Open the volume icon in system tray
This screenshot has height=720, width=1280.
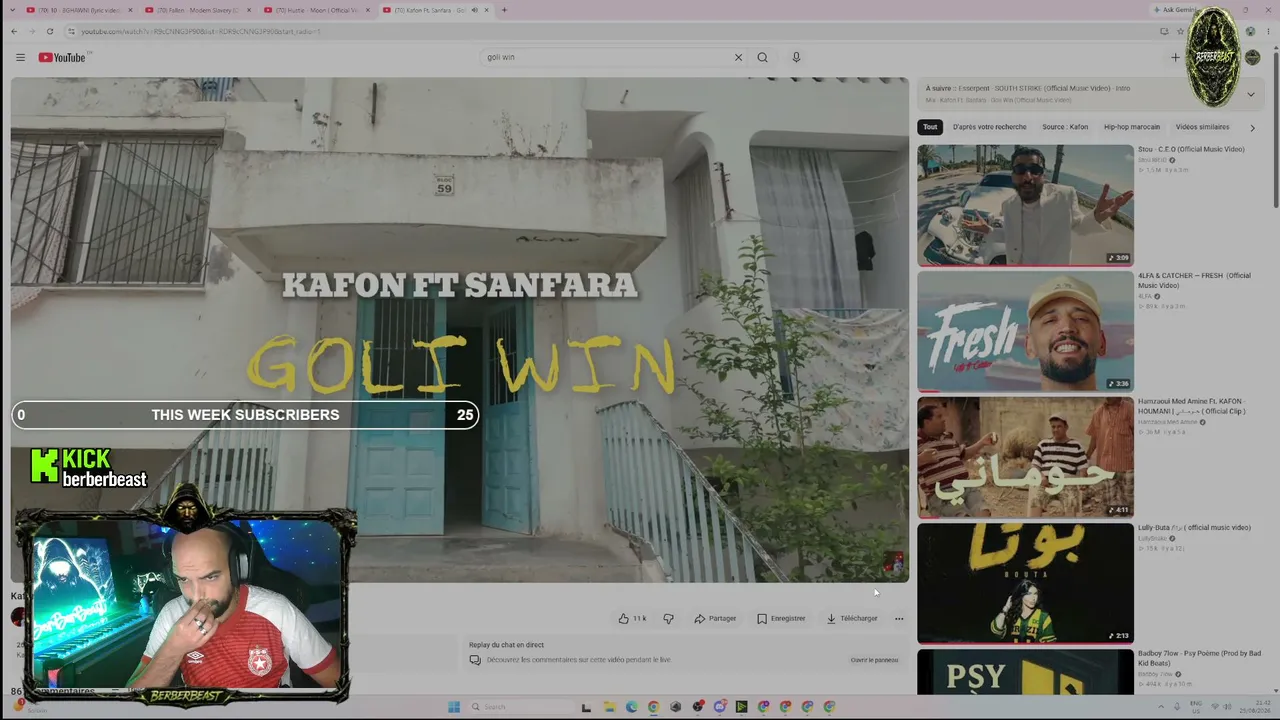coord(1225,707)
